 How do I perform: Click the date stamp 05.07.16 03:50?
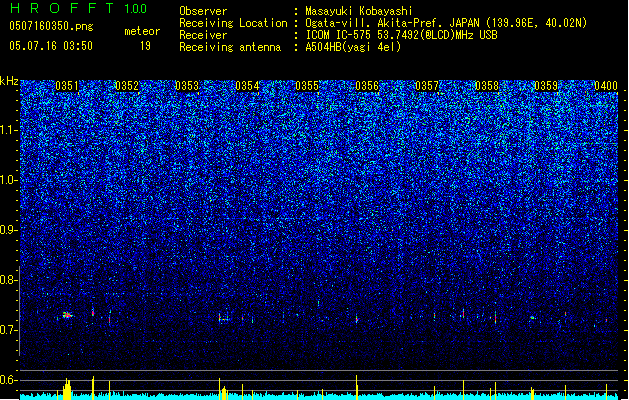pyautogui.click(x=51, y=45)
